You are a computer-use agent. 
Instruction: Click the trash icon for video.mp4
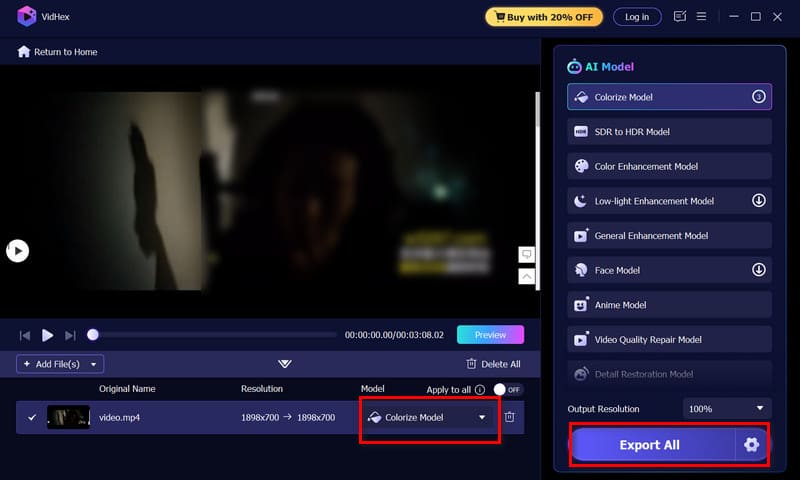coord(509,417)
